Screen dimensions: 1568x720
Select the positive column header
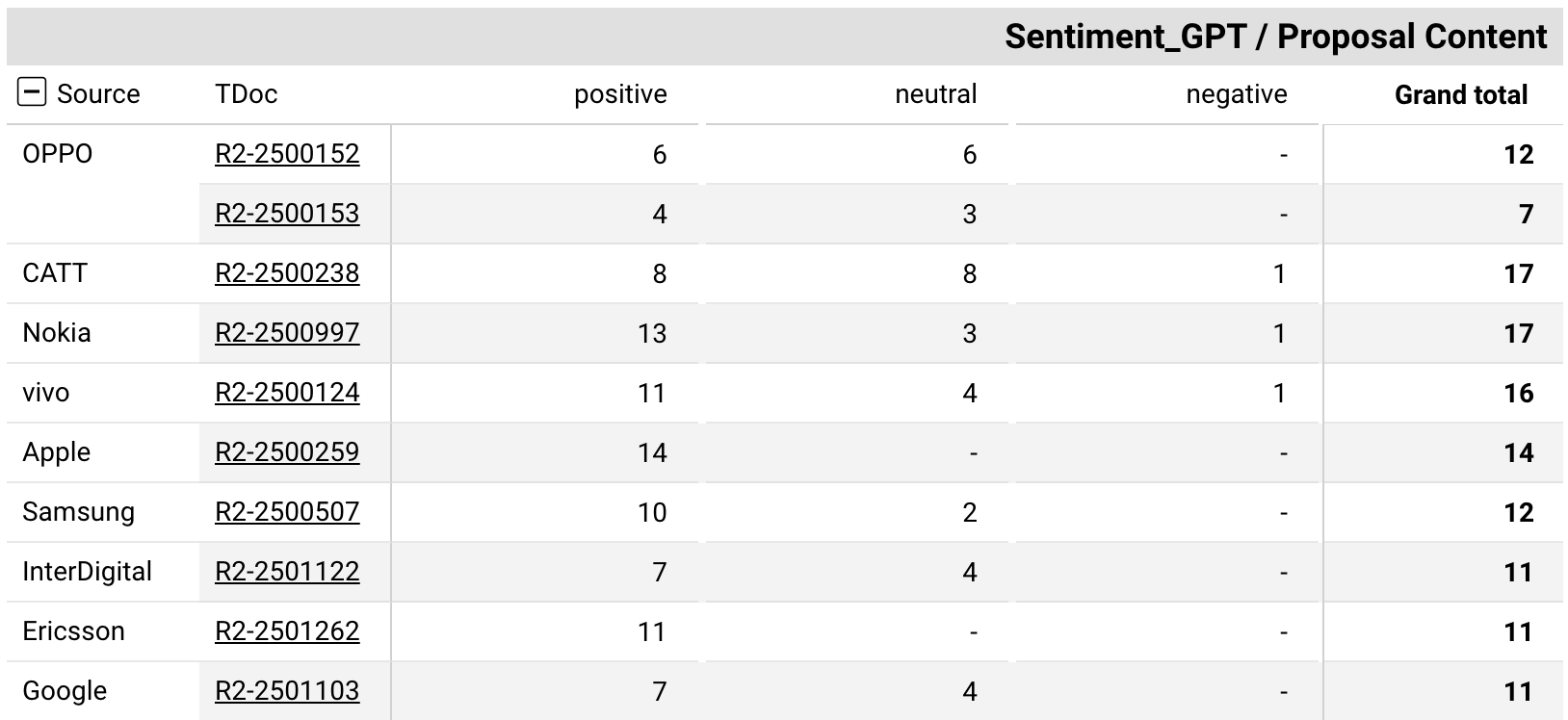620,94
